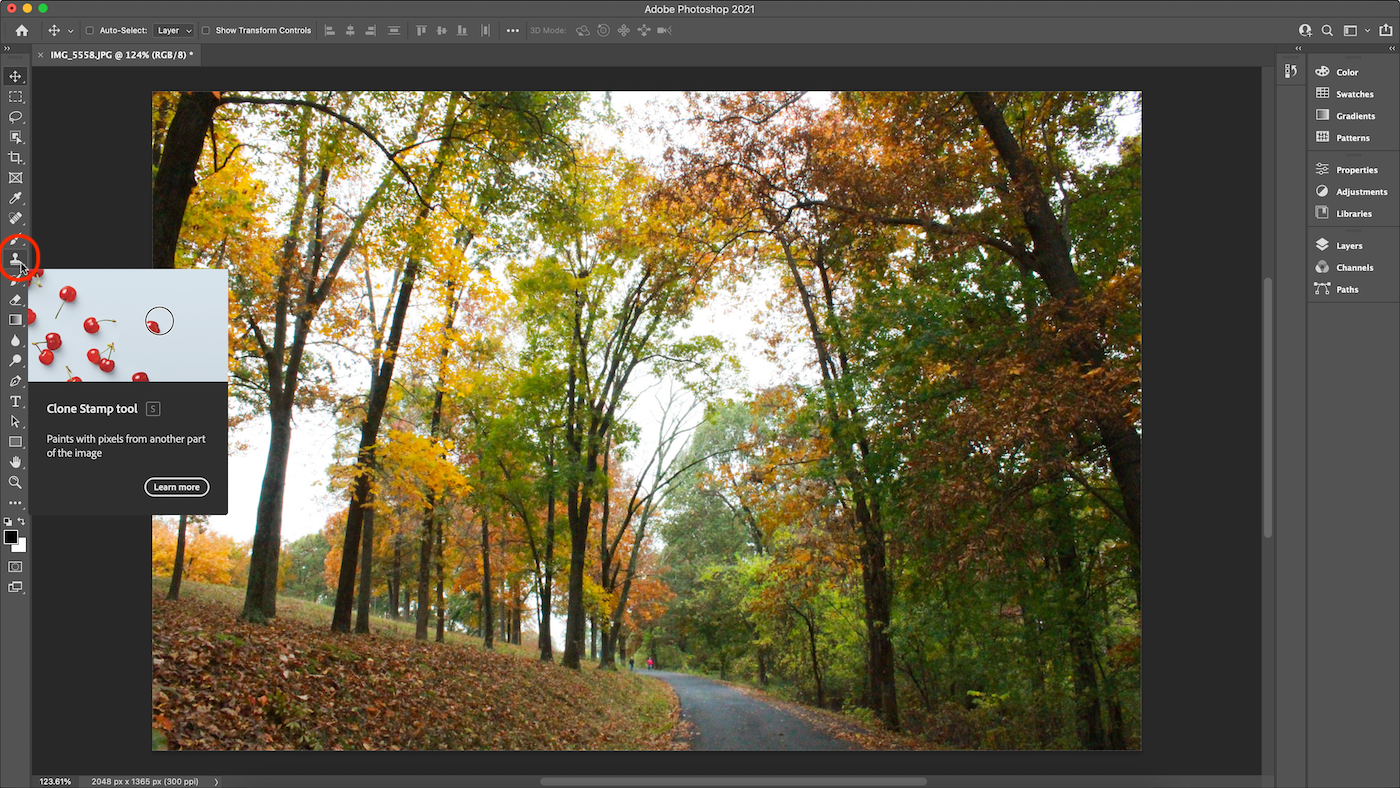
Task: Enable Show Transform Controls checkbox
Action: tap(206, 31)
